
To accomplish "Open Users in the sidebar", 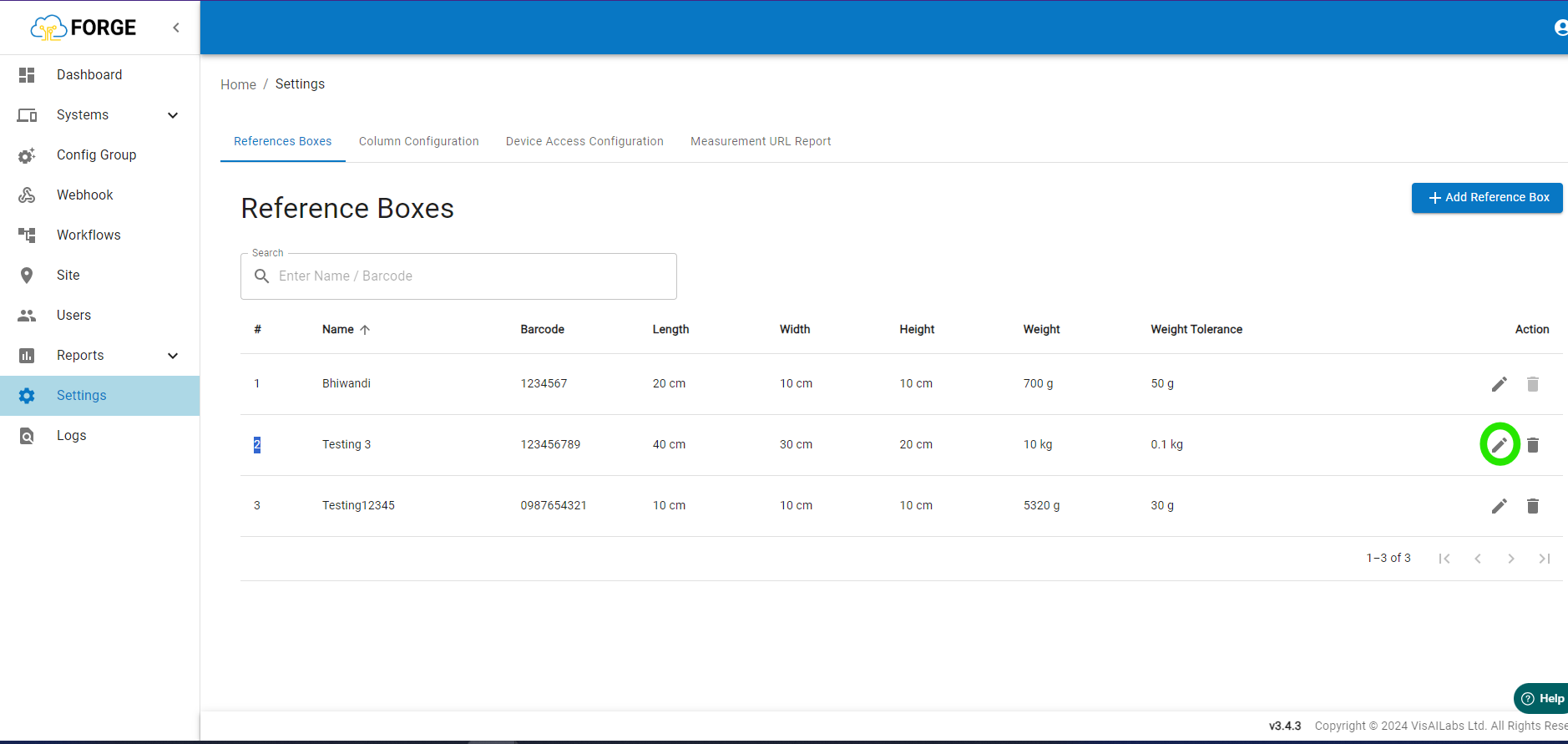I will (99, 316).
